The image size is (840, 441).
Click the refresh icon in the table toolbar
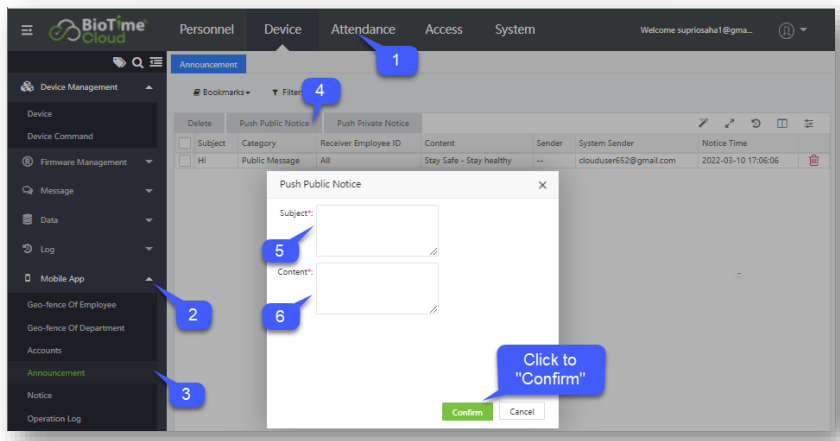pyautogui.click(x=756, y=123)
